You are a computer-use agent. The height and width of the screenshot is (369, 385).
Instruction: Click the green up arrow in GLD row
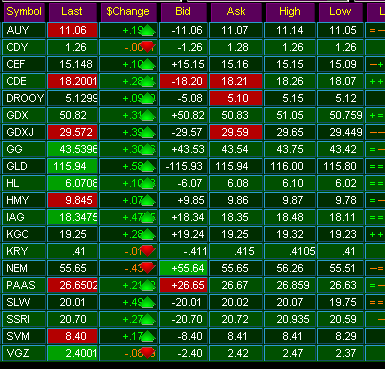point(148,166)
